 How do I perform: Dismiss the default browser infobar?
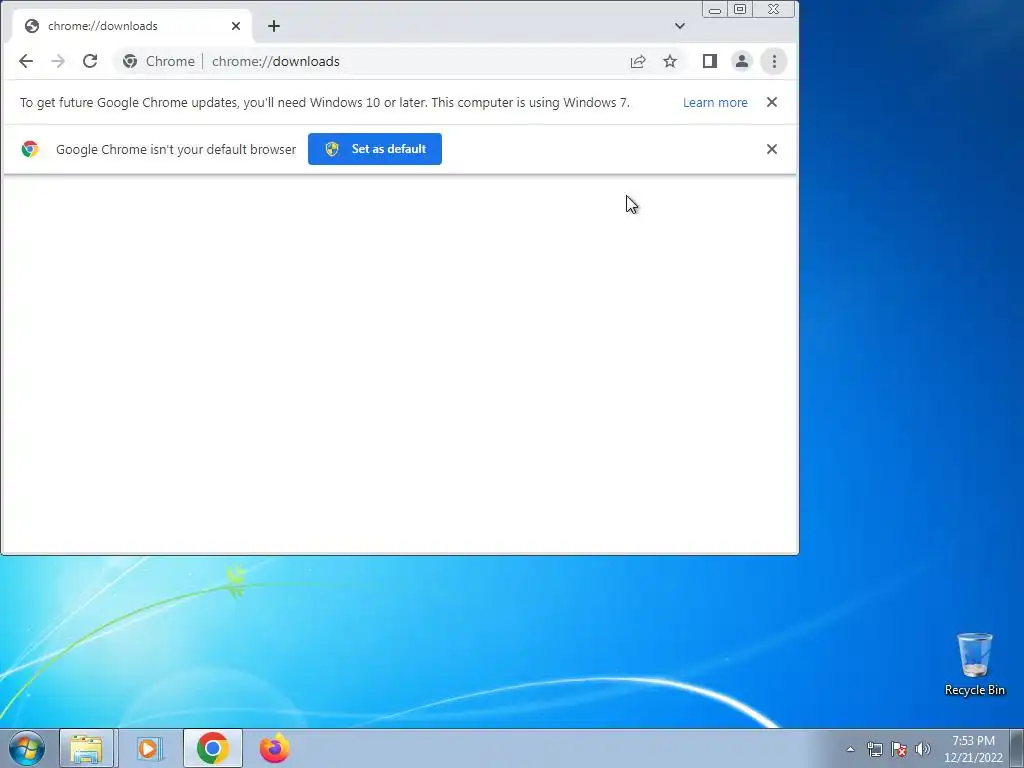(772, 149)
